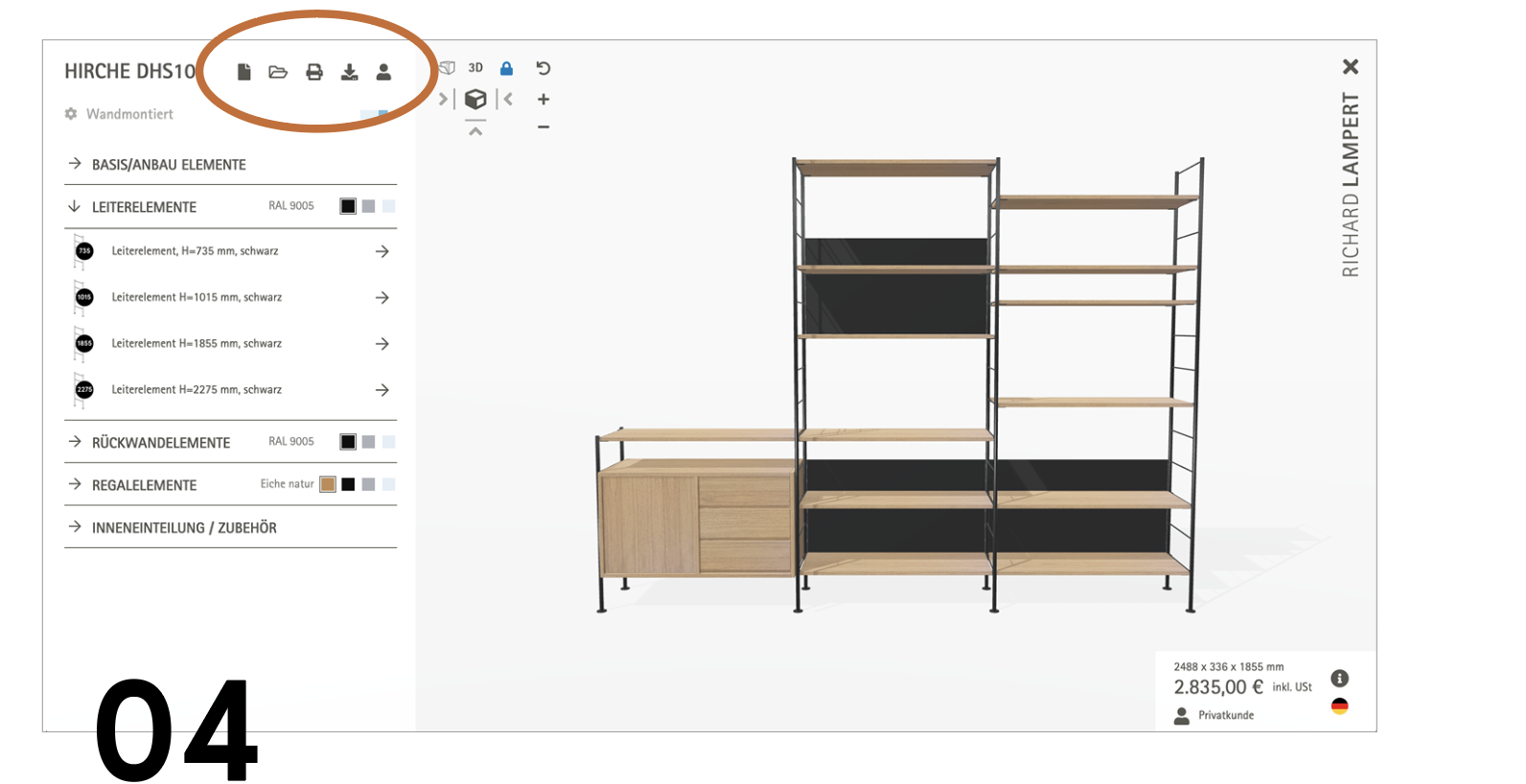1526x784 pixels.
Task: Click the Privatkunde customer type link
Action: coord(1225,715)
